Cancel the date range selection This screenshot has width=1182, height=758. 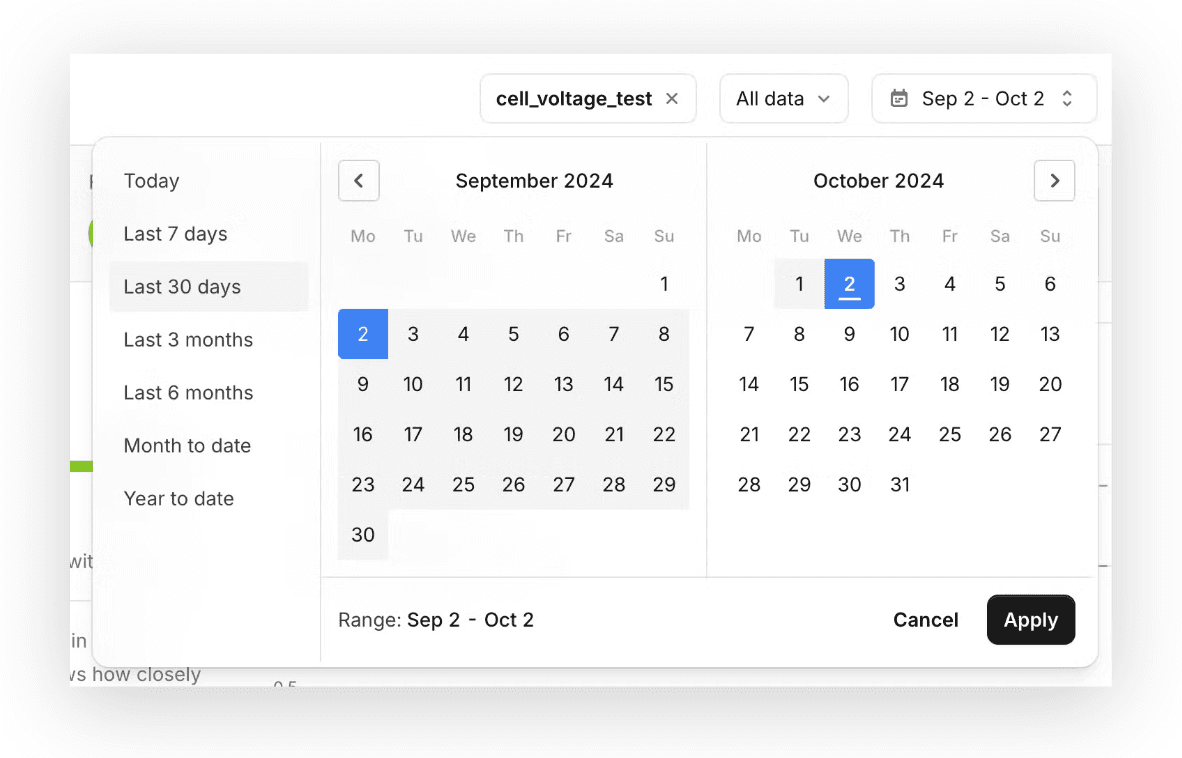(x=925, y=620)
